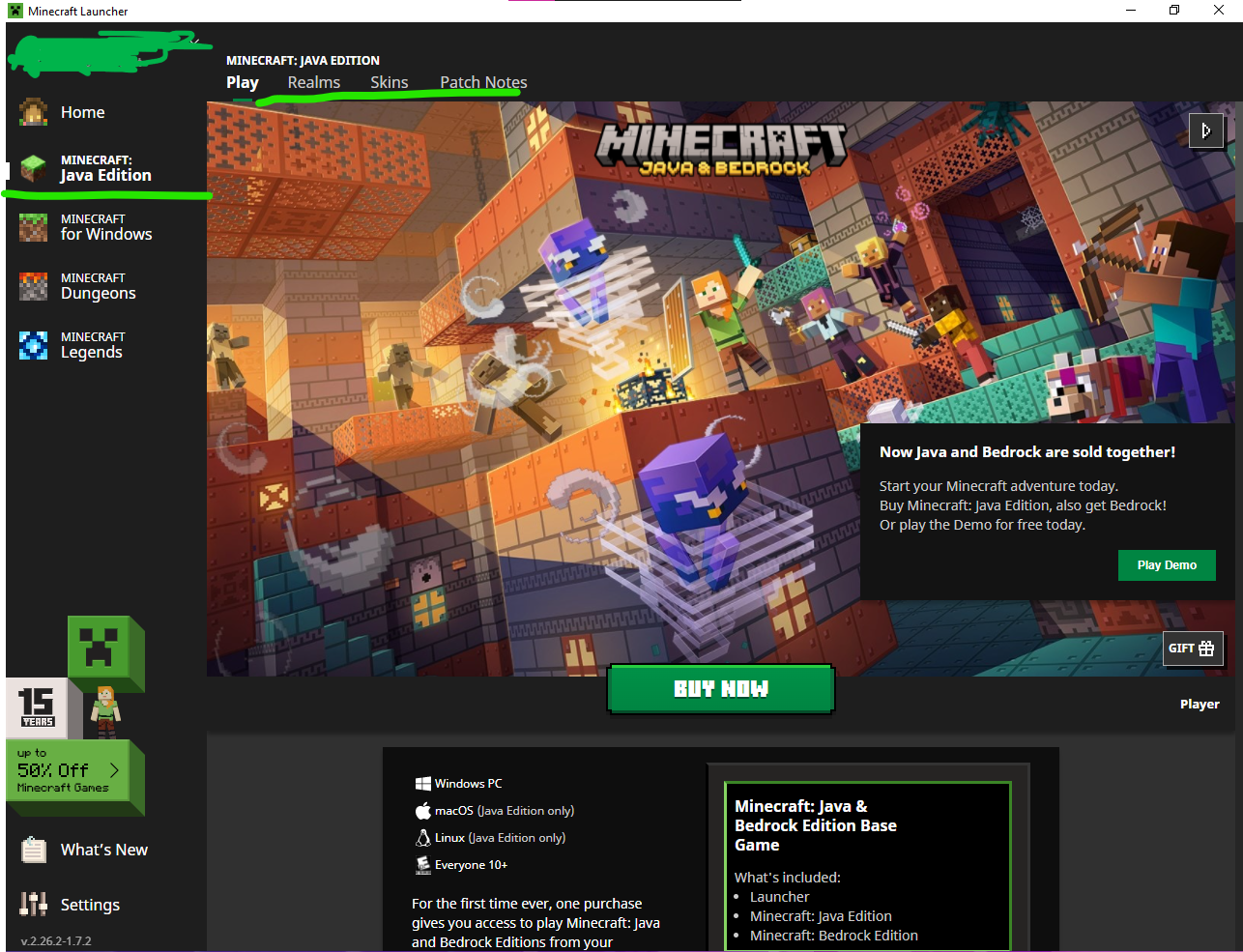Click the Everyone 10+ rating badge
The width and height of the screenshot is (1243, 952).
pyautogui.click(x=422, y=865)
